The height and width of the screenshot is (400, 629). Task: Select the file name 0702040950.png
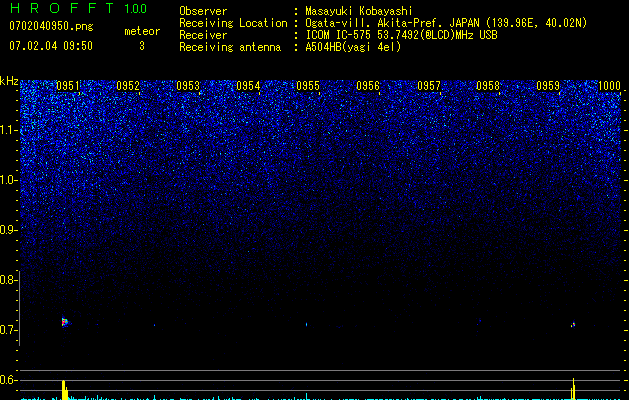pyautogui.click(x=51, y=27)
